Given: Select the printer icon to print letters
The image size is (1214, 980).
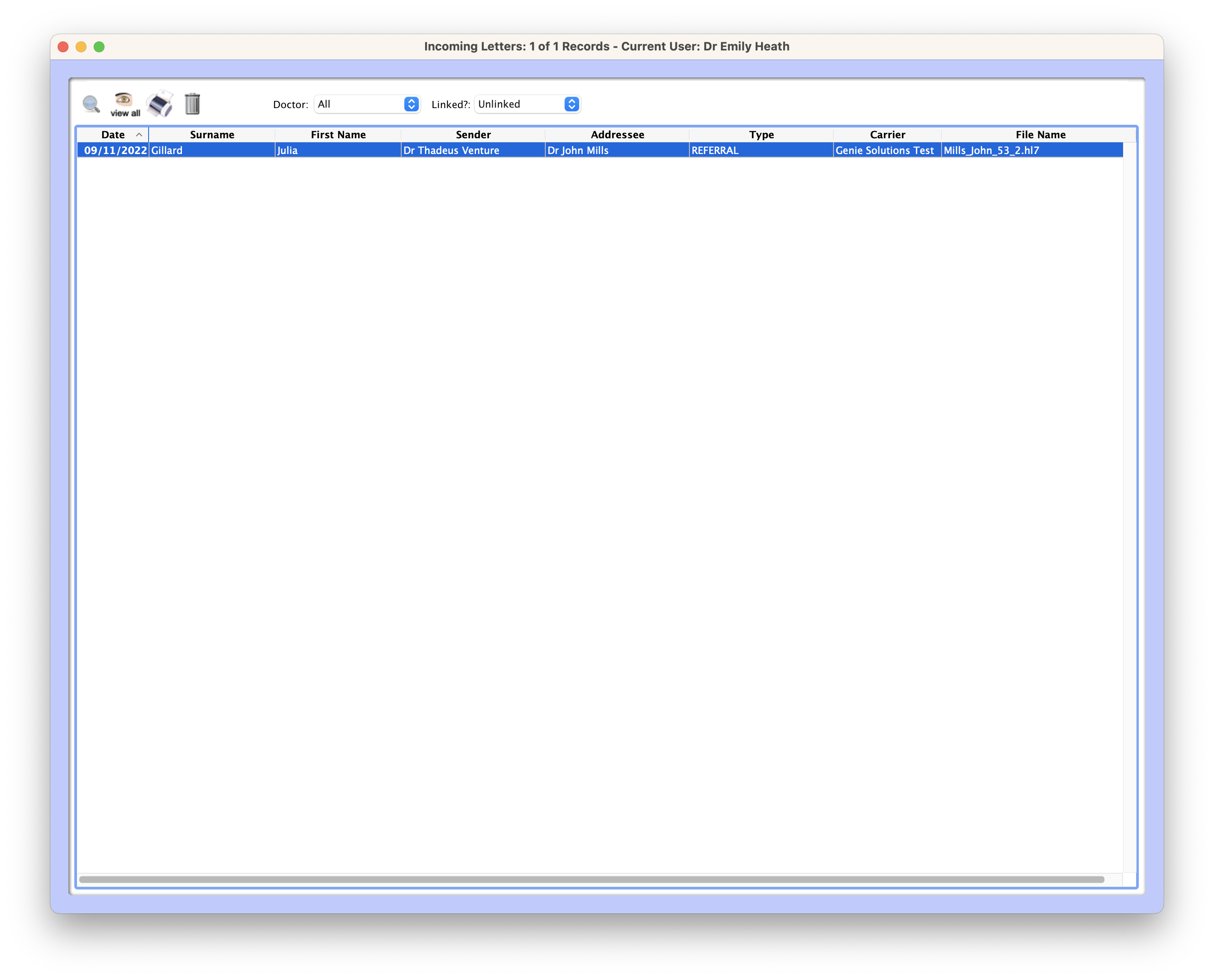Looking at the screenshot, I should 159,104.
